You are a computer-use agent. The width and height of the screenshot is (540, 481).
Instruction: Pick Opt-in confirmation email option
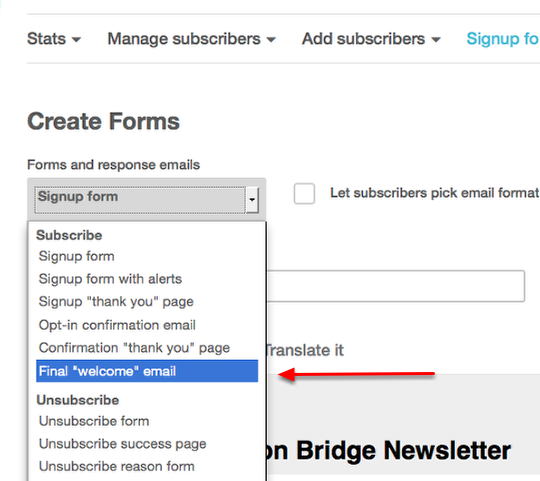point(117,325)
